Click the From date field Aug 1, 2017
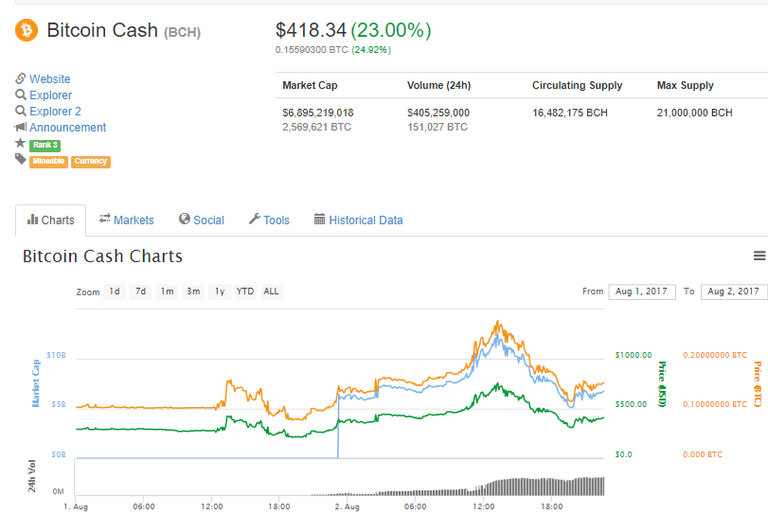The height and width of the screenshot is (512, 768). point(642,292)
